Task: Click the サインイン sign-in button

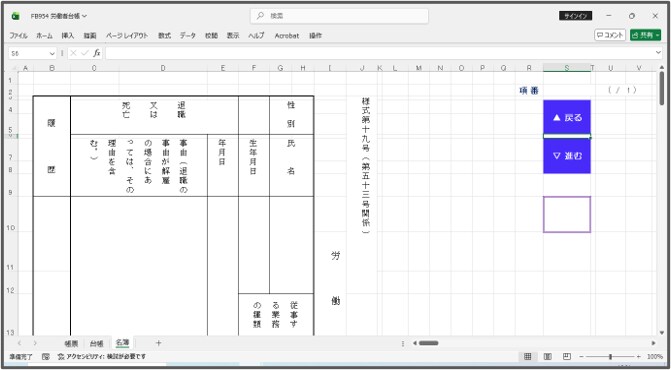Action: (575, 16)
